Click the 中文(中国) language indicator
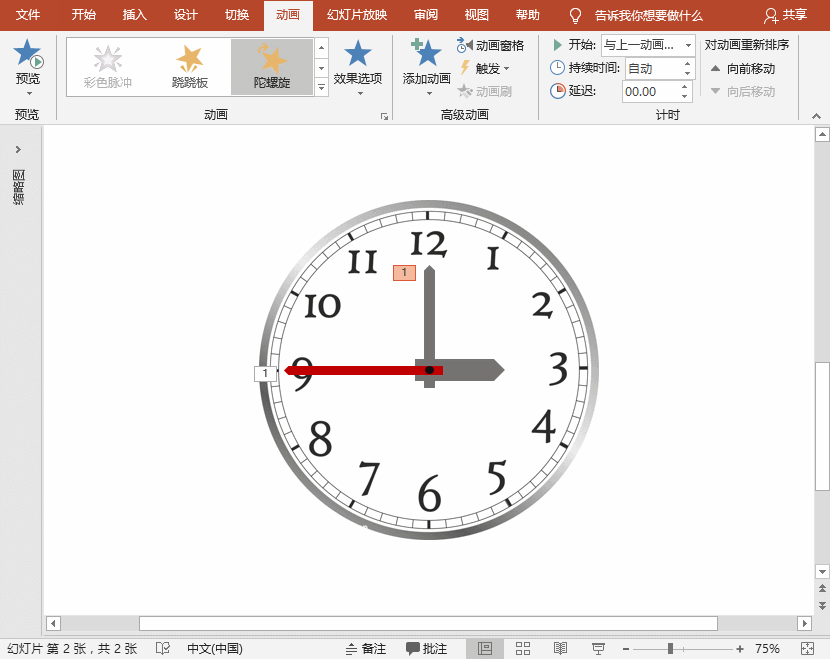This screenshot has height=659, width=830. pyautogui.click(x=214, y=648)
